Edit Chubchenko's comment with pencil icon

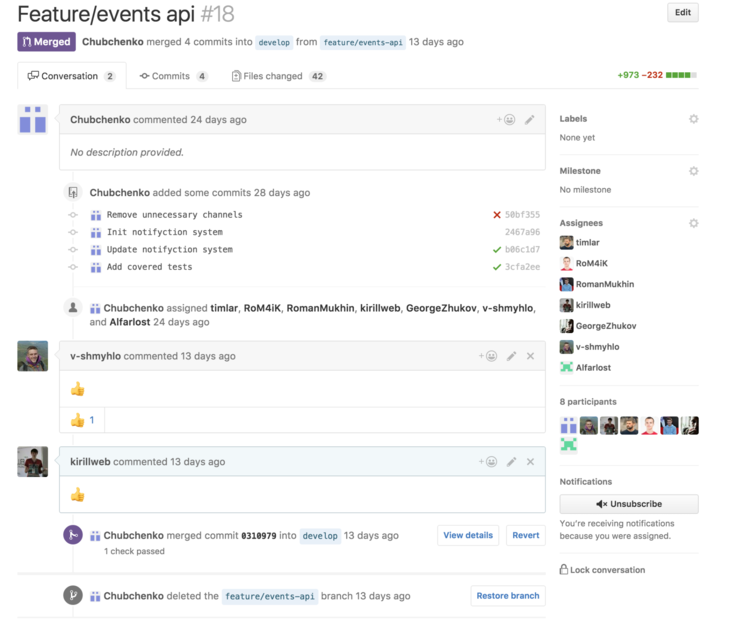point(530,120)
